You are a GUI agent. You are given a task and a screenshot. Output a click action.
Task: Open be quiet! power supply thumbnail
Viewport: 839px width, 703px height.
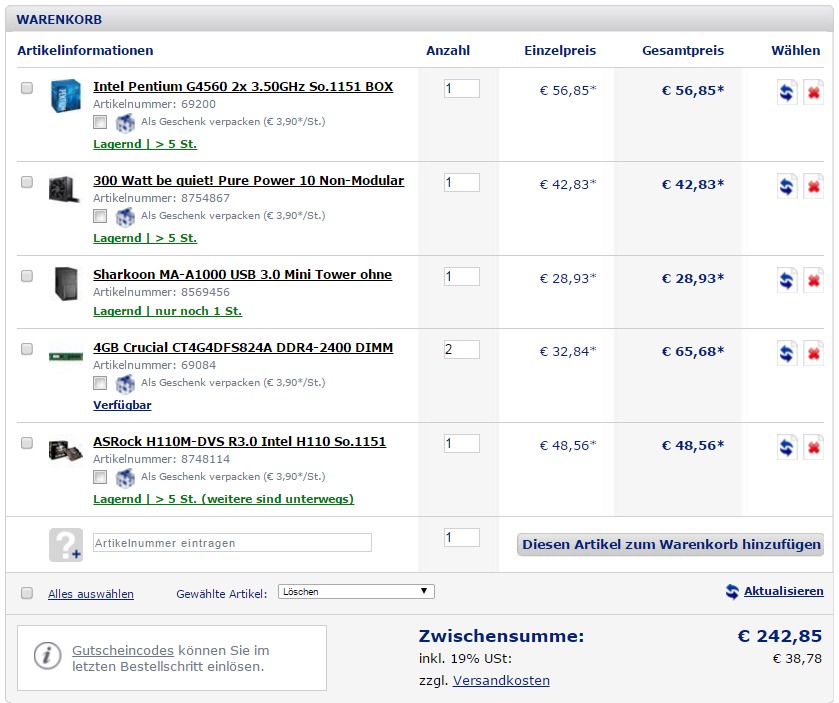point(64,189)
